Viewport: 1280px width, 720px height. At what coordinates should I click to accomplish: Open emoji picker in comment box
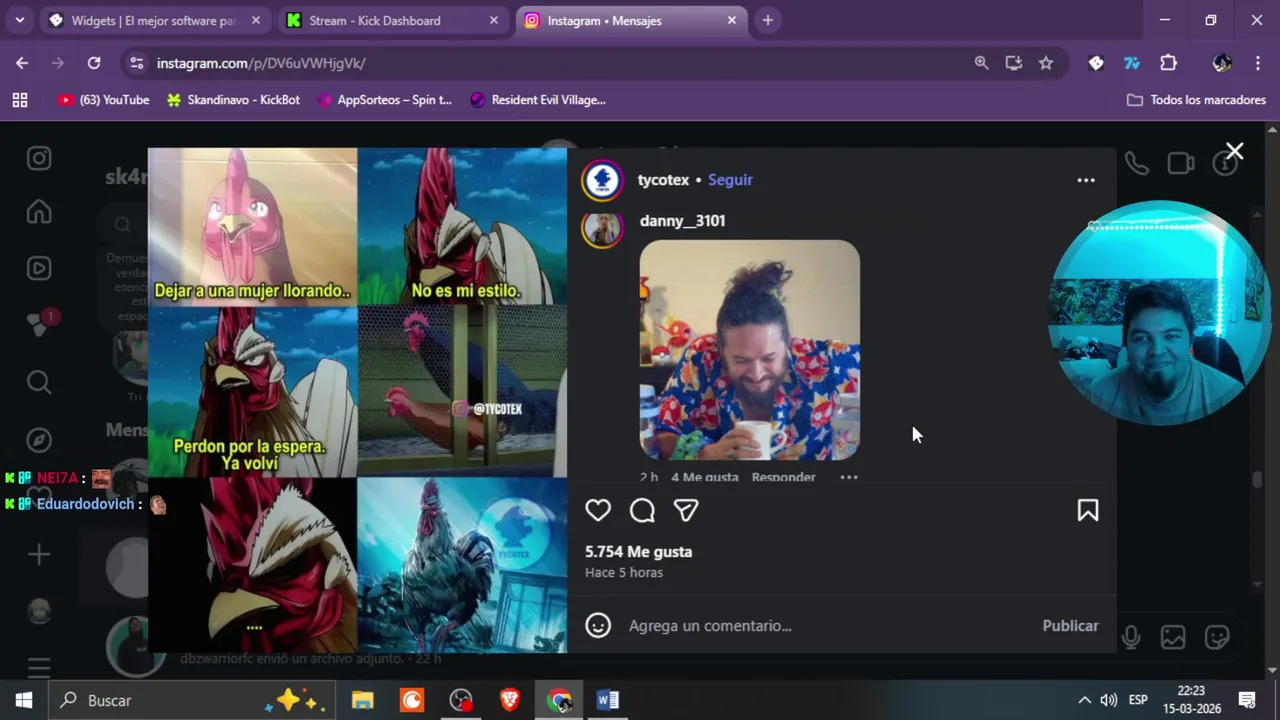[x=598, y=626]
